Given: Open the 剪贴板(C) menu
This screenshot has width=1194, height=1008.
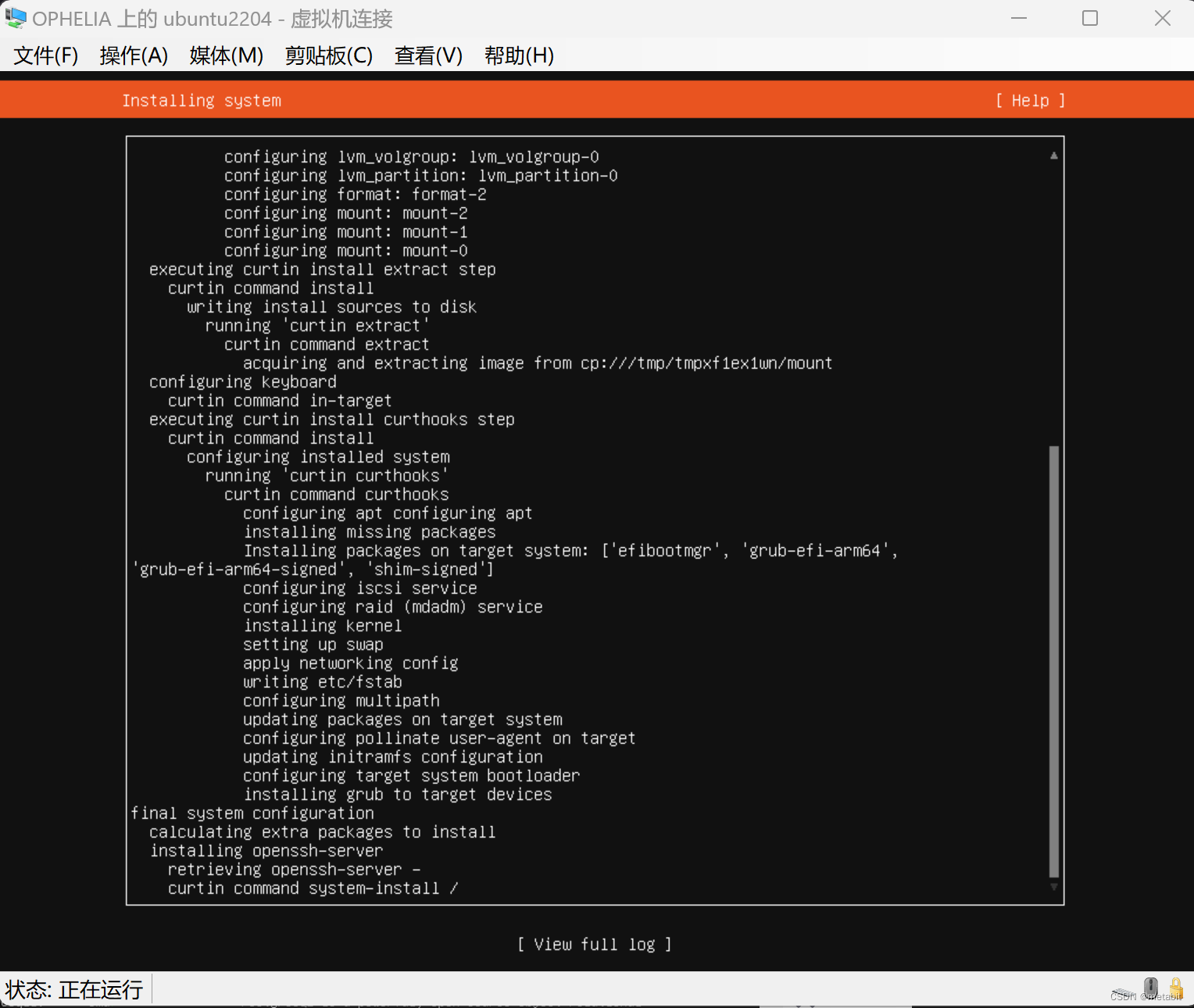Looking at the screenshot, I should pyautogui.click(x=329, y=55).
